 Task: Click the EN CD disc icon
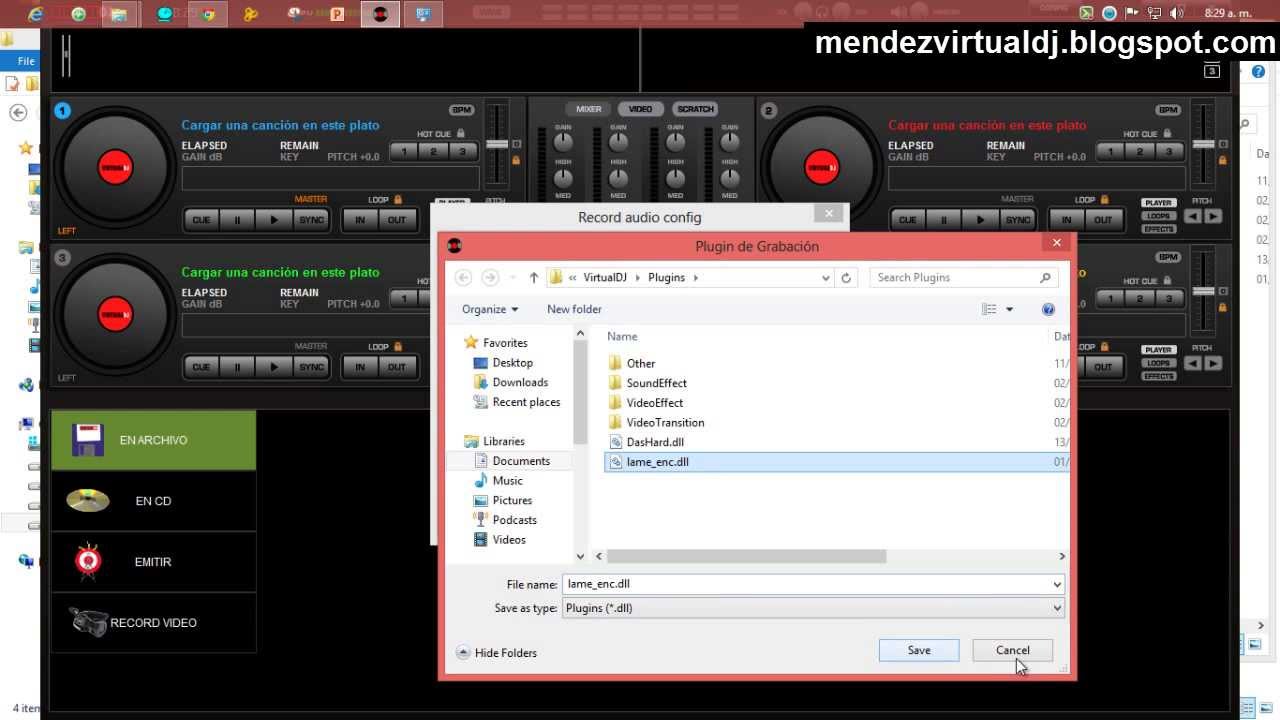(x=88, y=500)
